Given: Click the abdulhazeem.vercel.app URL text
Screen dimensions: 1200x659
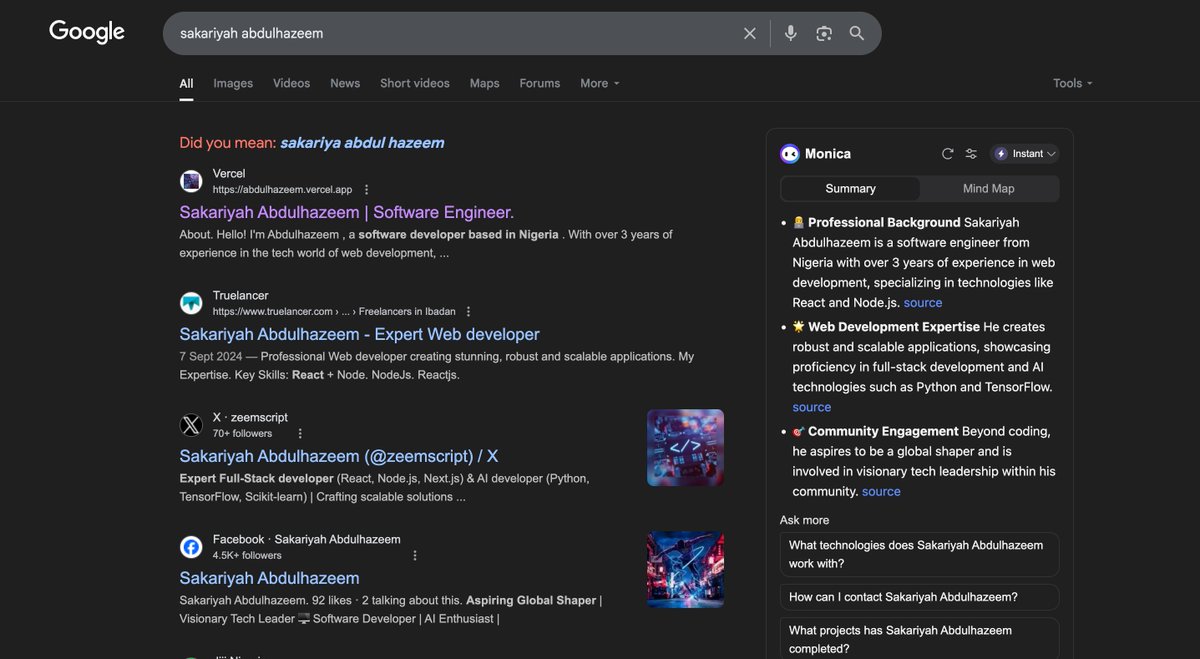Looking at the screenshot, I should click(283, 190).
